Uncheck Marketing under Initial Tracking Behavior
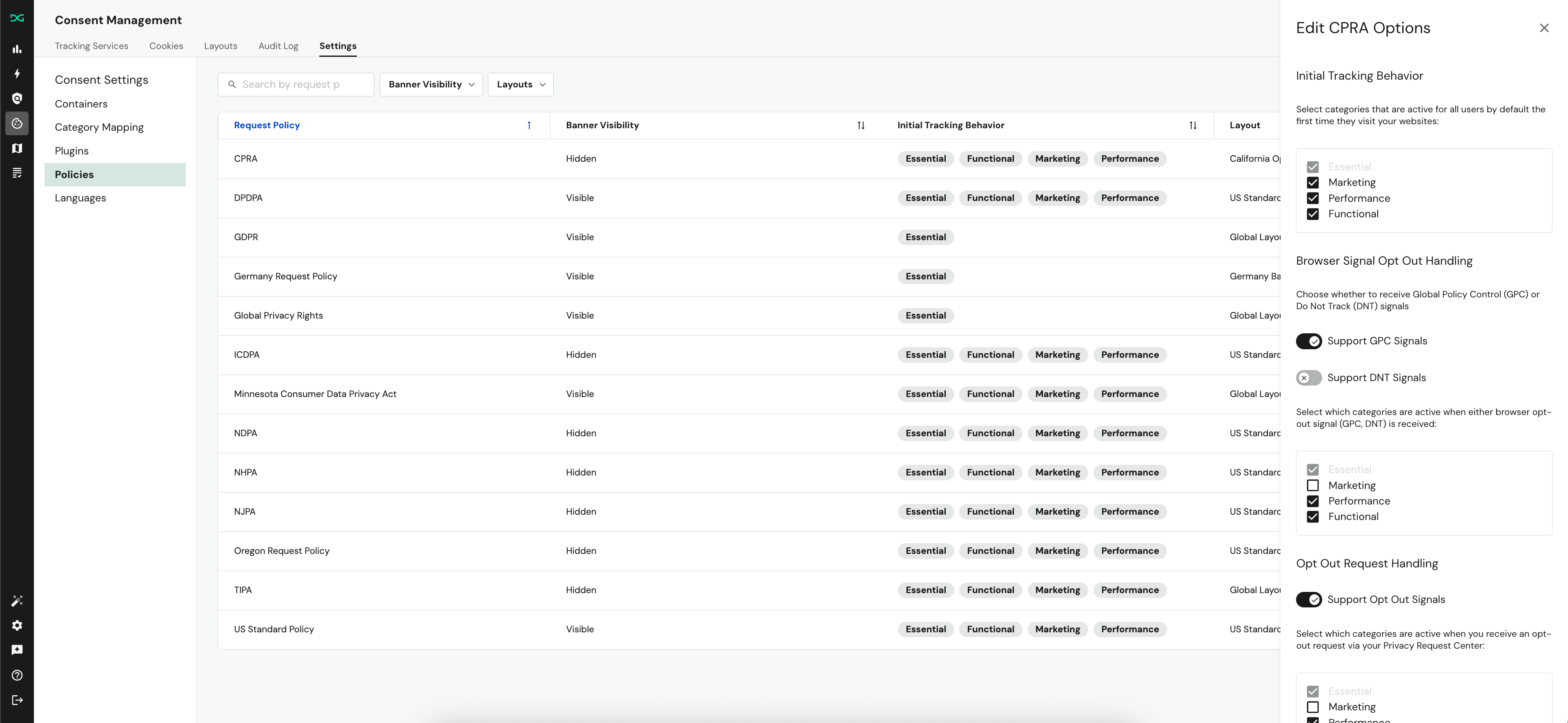Image resolution: width=1568 pixels, height=723 pixels. point(1313,183)
